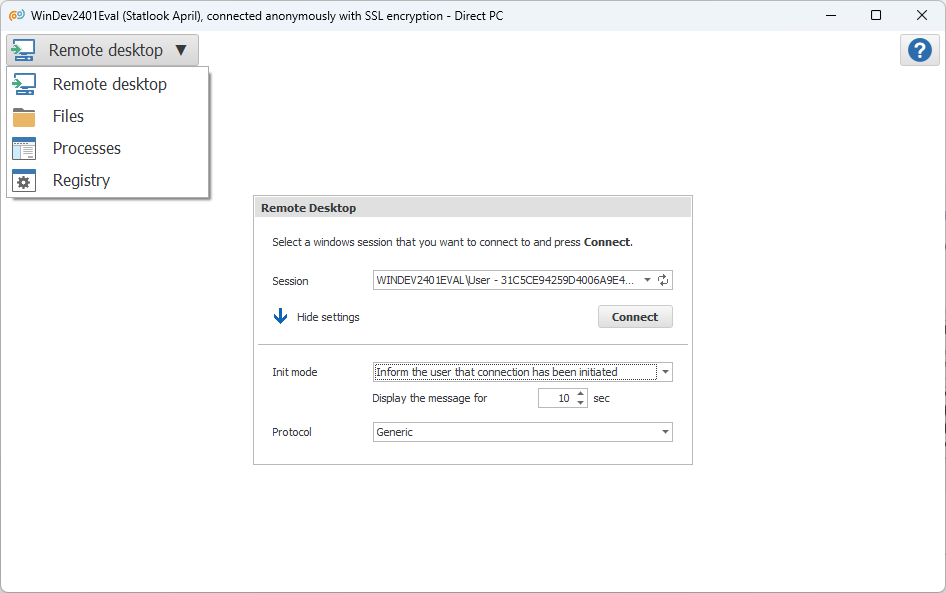This screenshot has width=946, height=593.
Task: Select Files from the mode menu
Action: [x=68, y=117]
